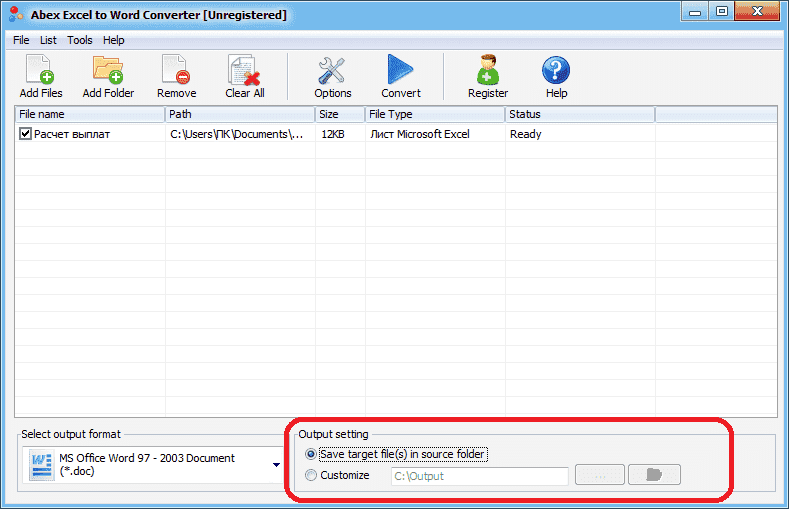Click the browse "..." button for output folder

tap(600, 475)
